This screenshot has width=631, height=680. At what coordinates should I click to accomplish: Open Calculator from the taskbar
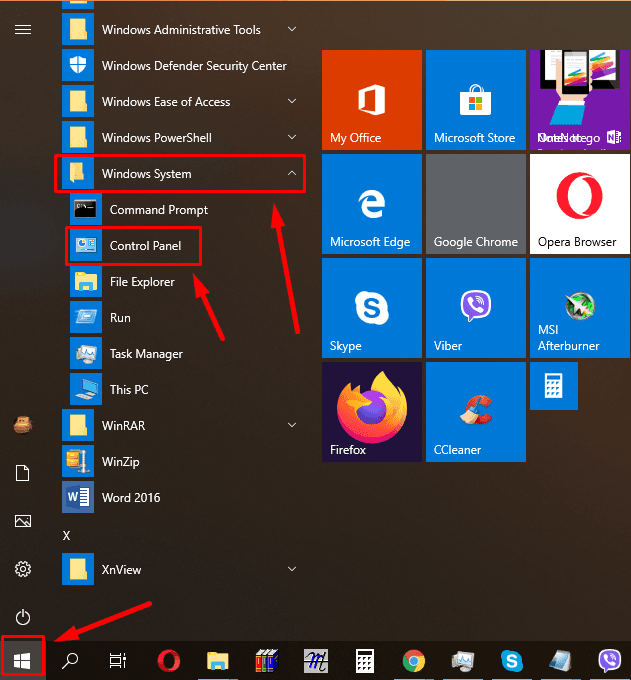tap(365, 661)
